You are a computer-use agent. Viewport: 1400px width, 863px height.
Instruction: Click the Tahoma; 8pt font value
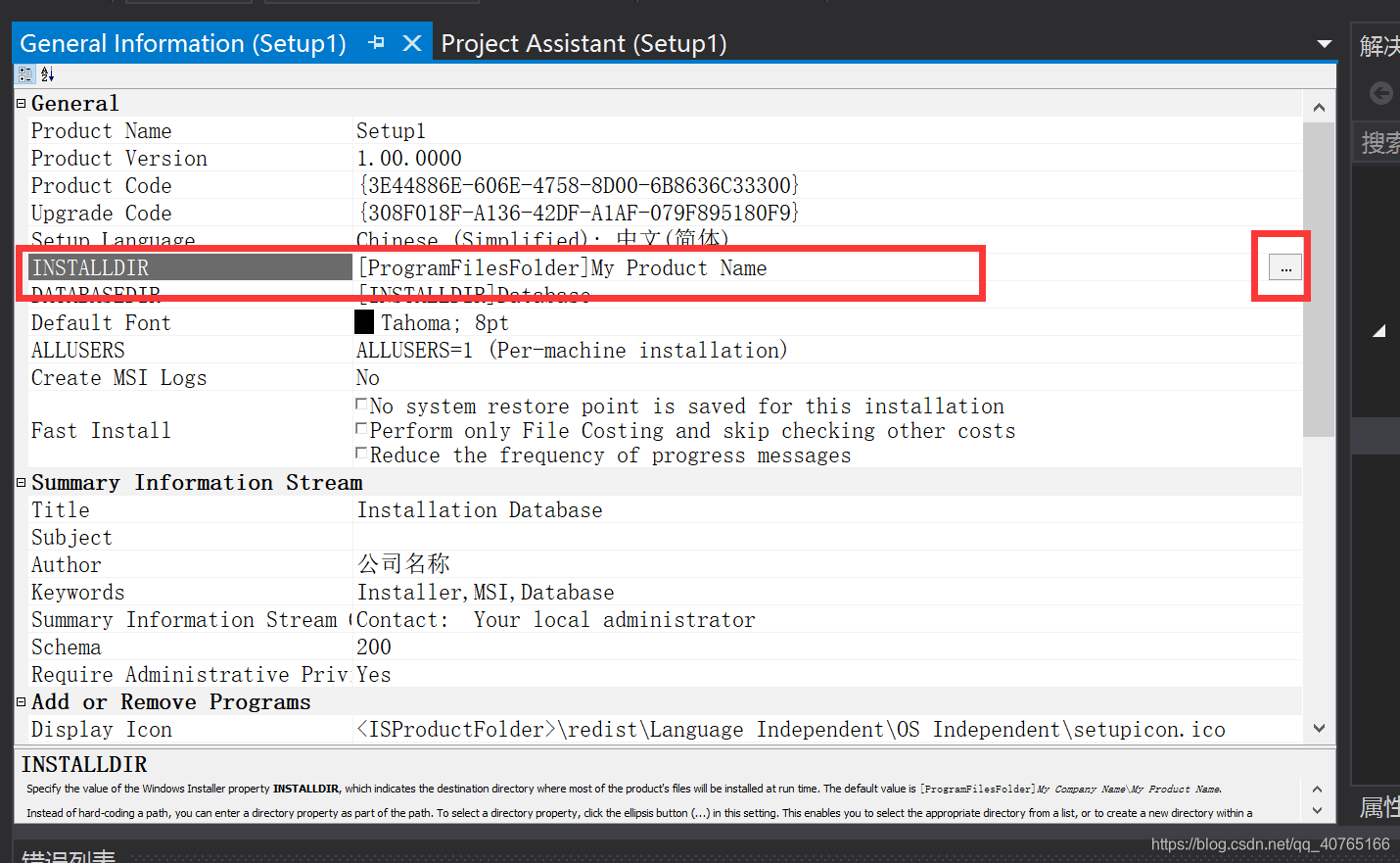[x=444, y=323]
